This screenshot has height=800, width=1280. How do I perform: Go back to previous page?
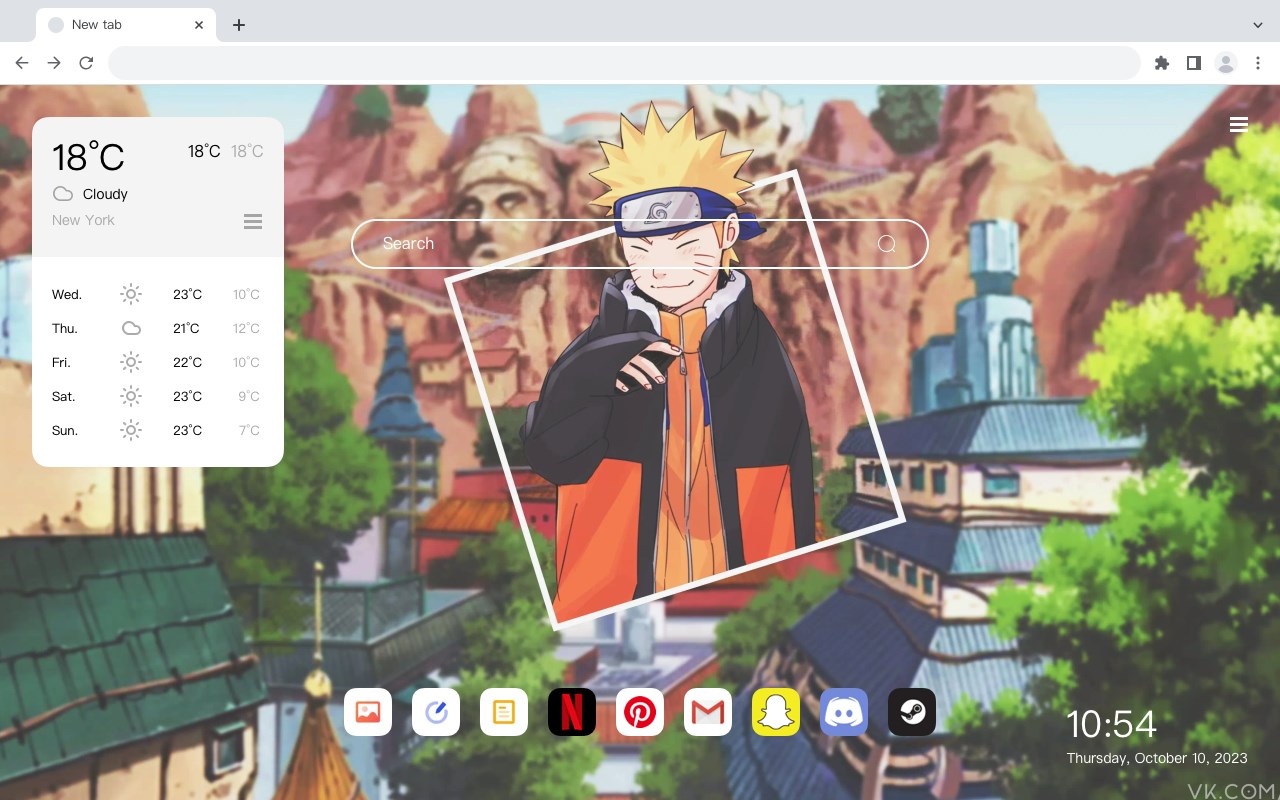pyautogui.click(x=22, y=63)
